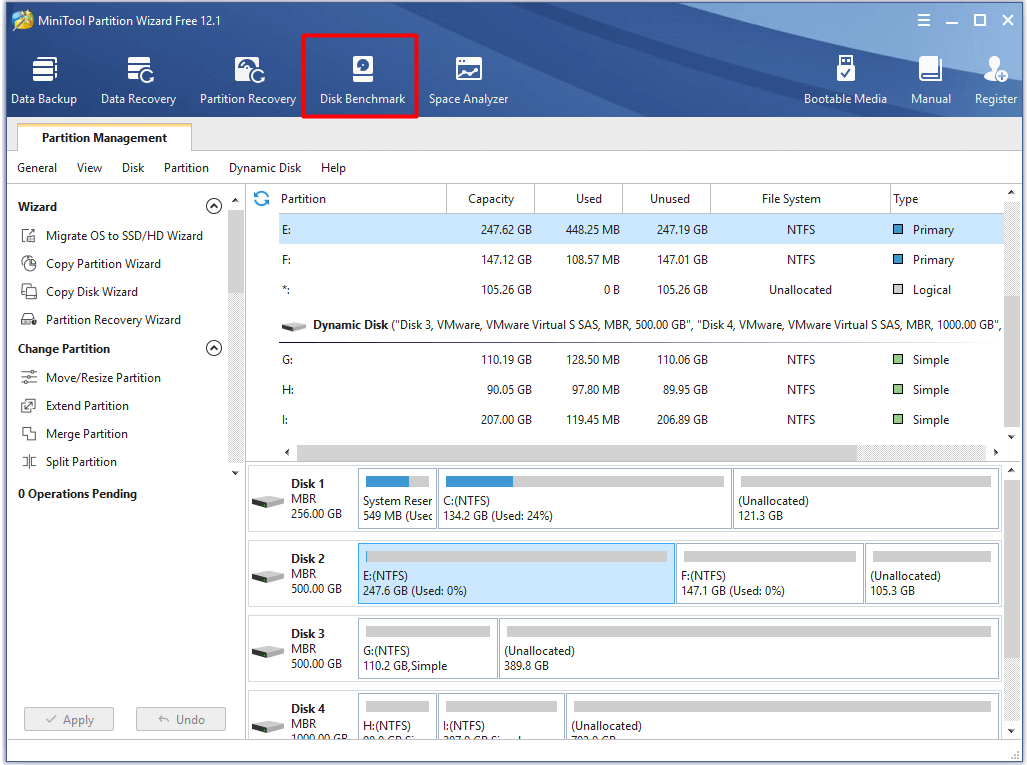Click the Register icon

pos(995,80)
